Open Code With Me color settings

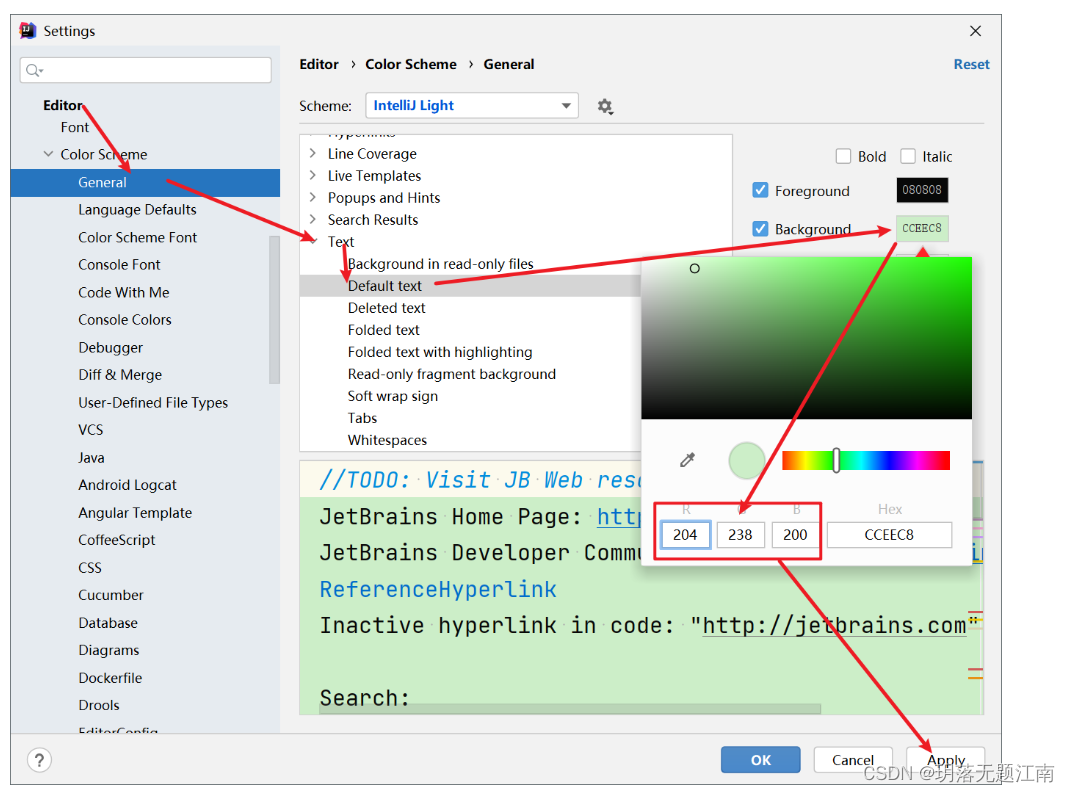tap(124, 293)
